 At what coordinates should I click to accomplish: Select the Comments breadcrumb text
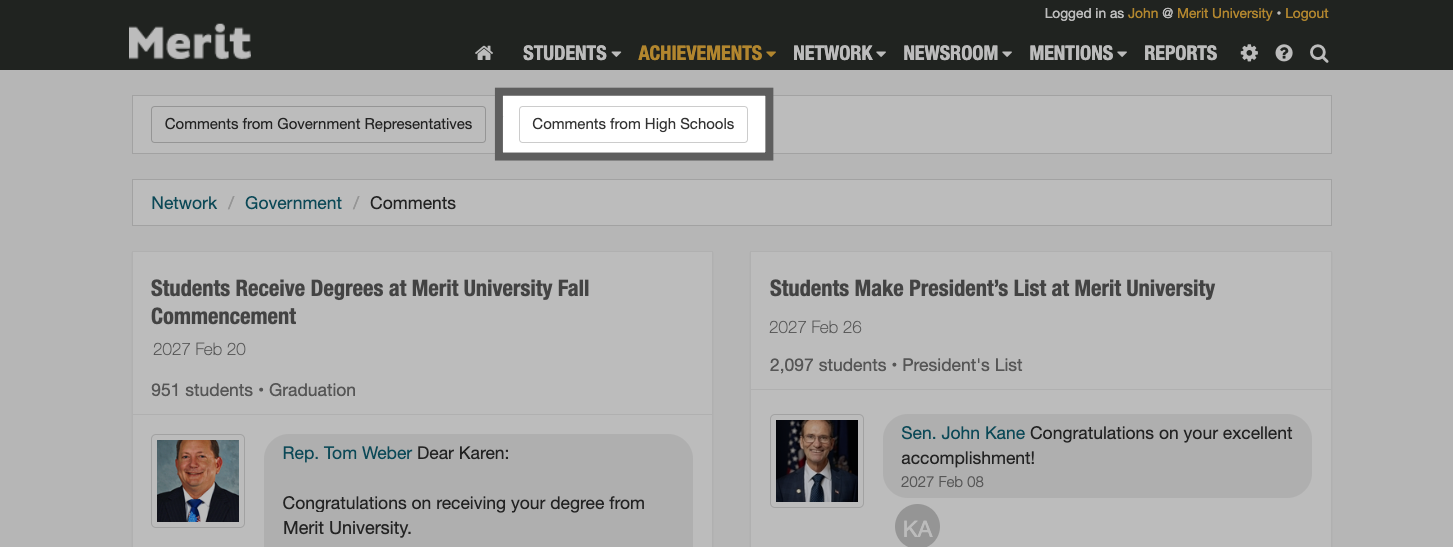coord(413,203)
